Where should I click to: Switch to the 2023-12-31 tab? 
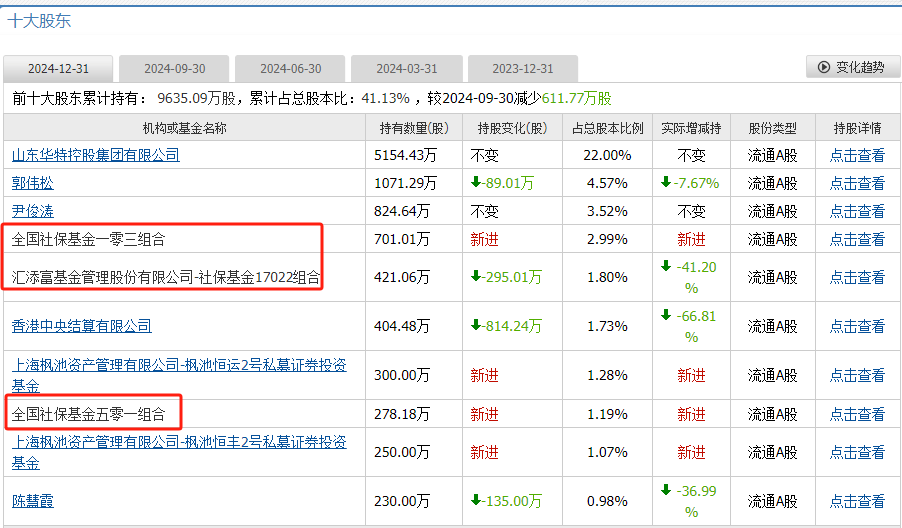(523, 68)
